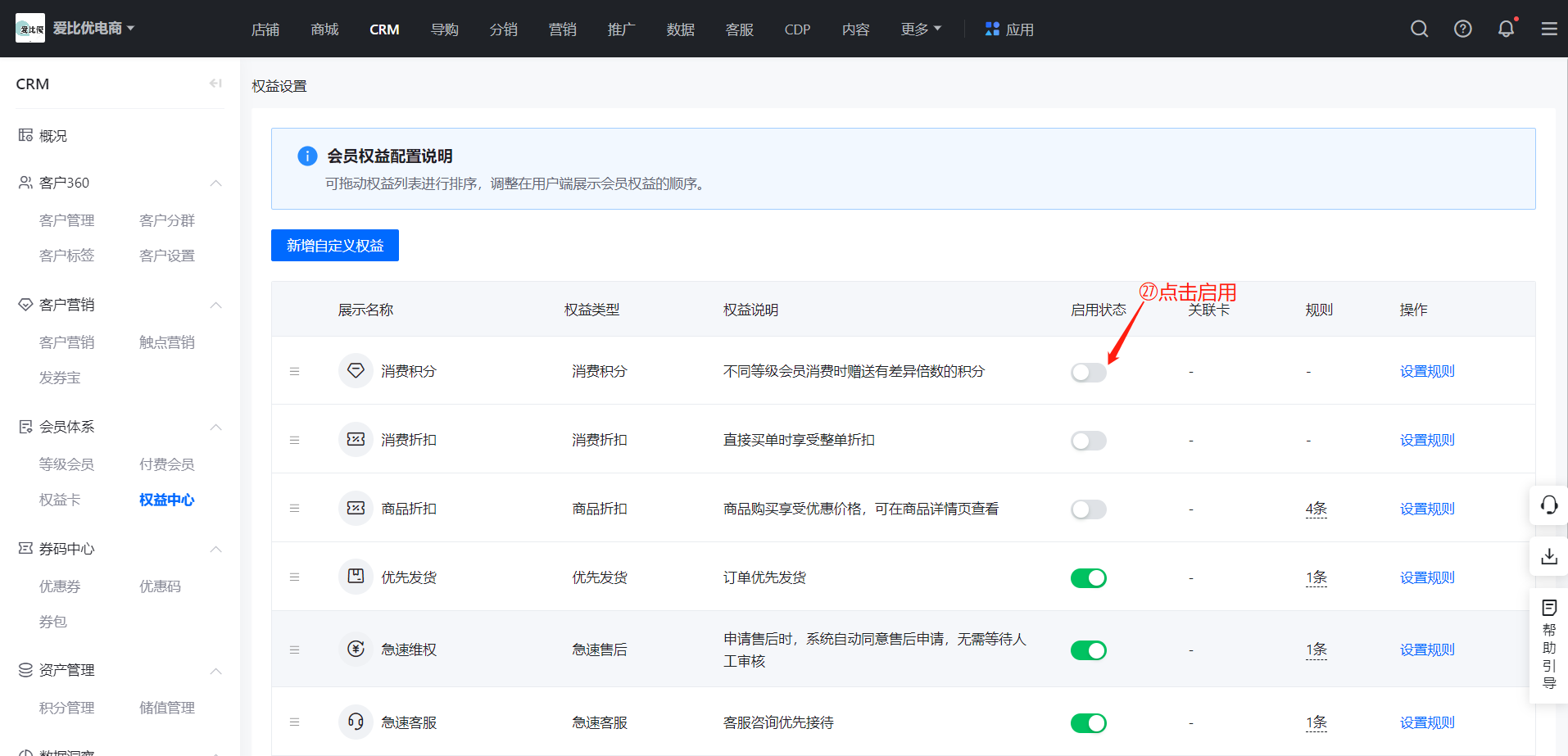Disable the 急速客服 toggle
1568x756 pixels.
click(x=1088, y=723)
